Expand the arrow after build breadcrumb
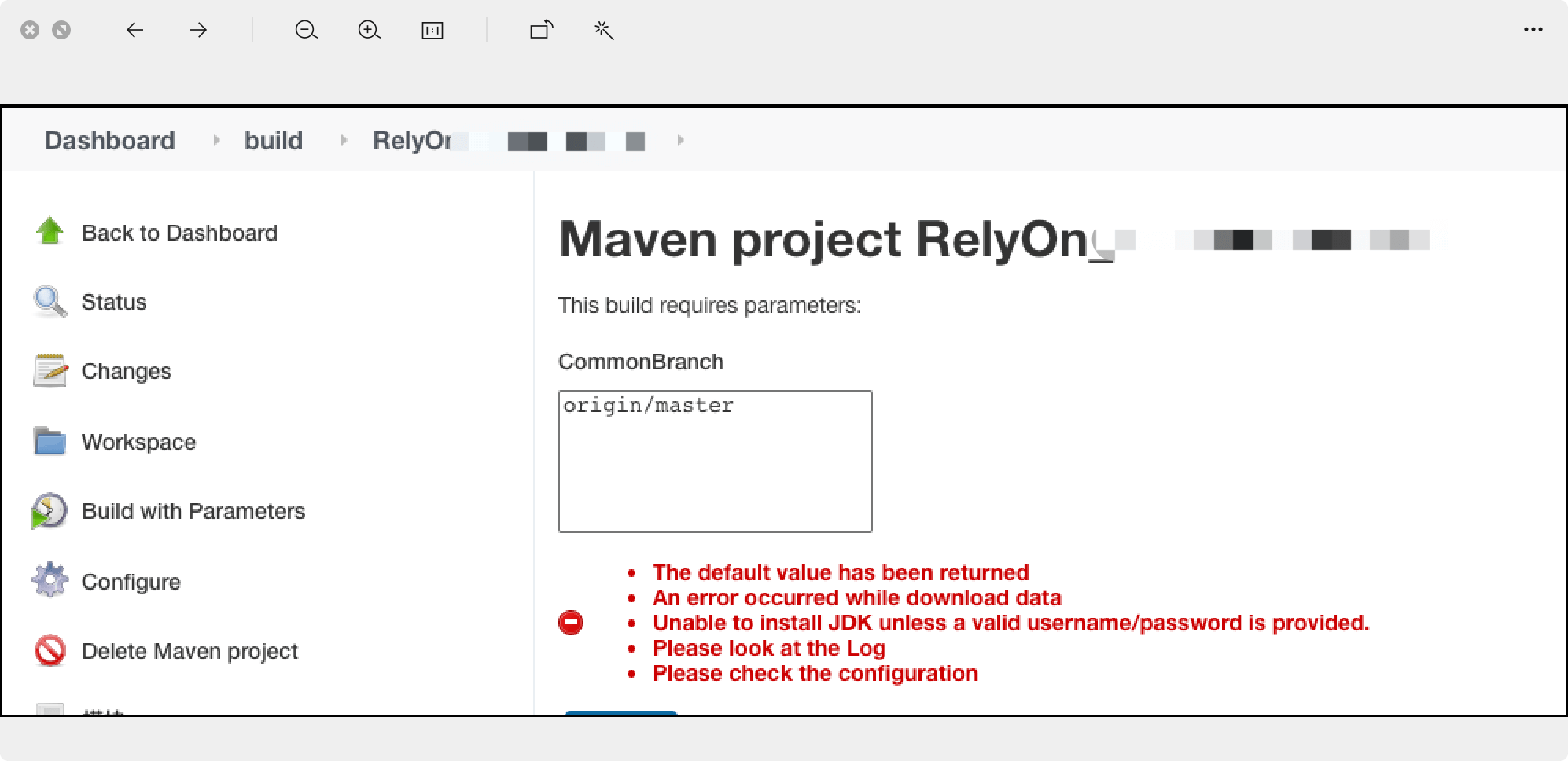The height and width of the screenshot is (761, 1568). coord(344,140)
